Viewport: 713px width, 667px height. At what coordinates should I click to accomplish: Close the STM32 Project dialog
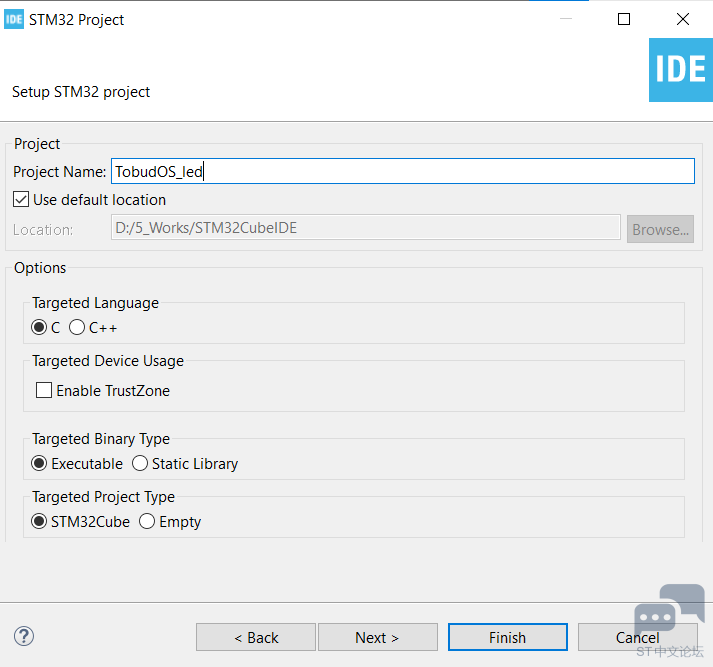pyautogui.click(x=683, y=19)
